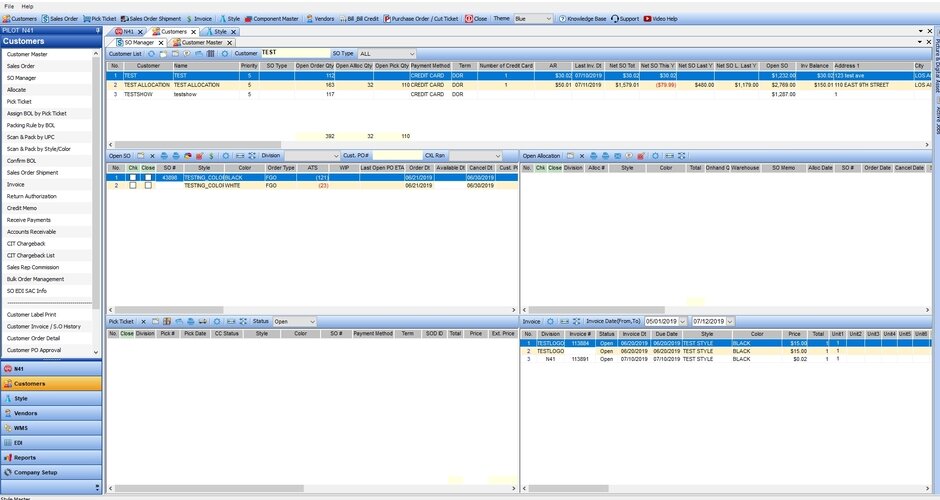Click the dollar sign icon in Open SO toolbar
This screenshot has width=940, height=500.
pos(211,156)
